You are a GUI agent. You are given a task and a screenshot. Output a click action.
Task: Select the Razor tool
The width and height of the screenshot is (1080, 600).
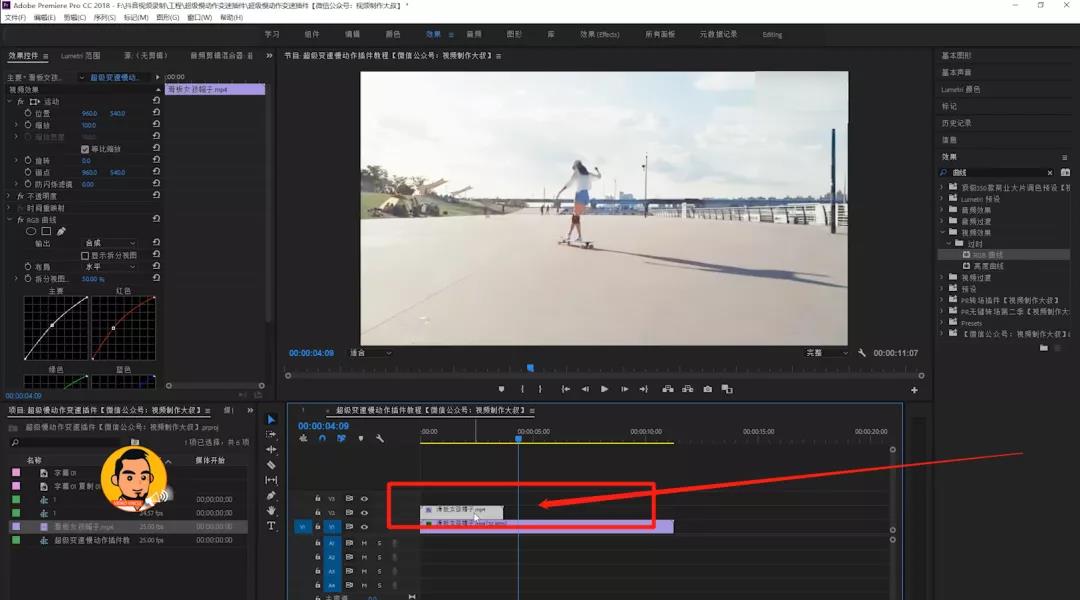pos(271,465)
